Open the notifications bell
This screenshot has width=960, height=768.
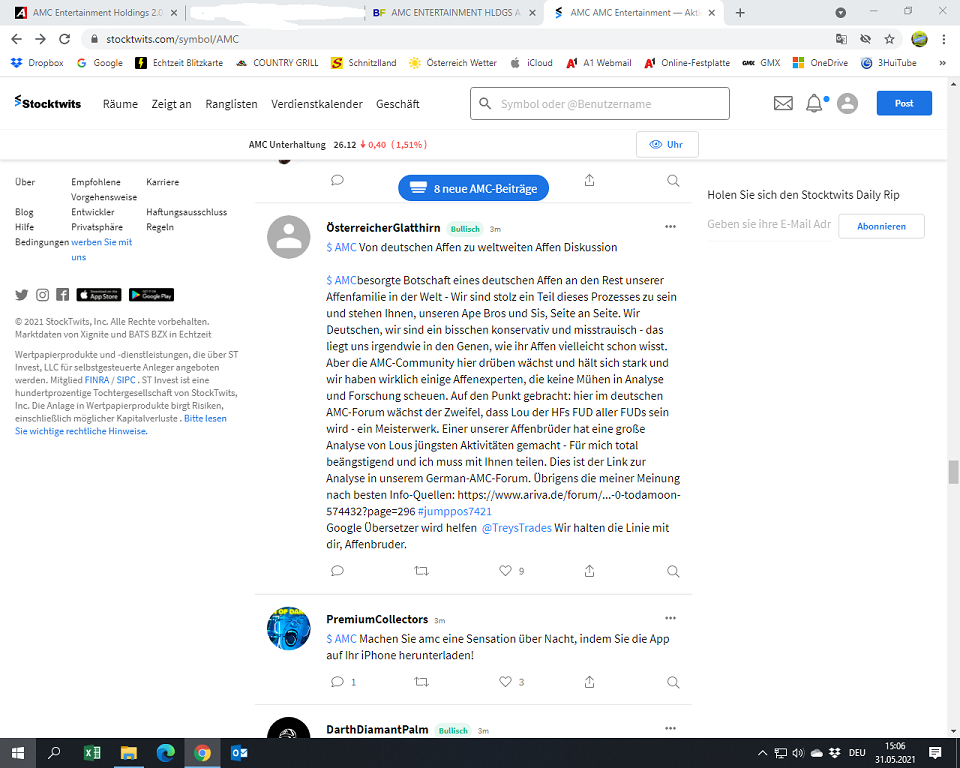(x=814, y=104)
